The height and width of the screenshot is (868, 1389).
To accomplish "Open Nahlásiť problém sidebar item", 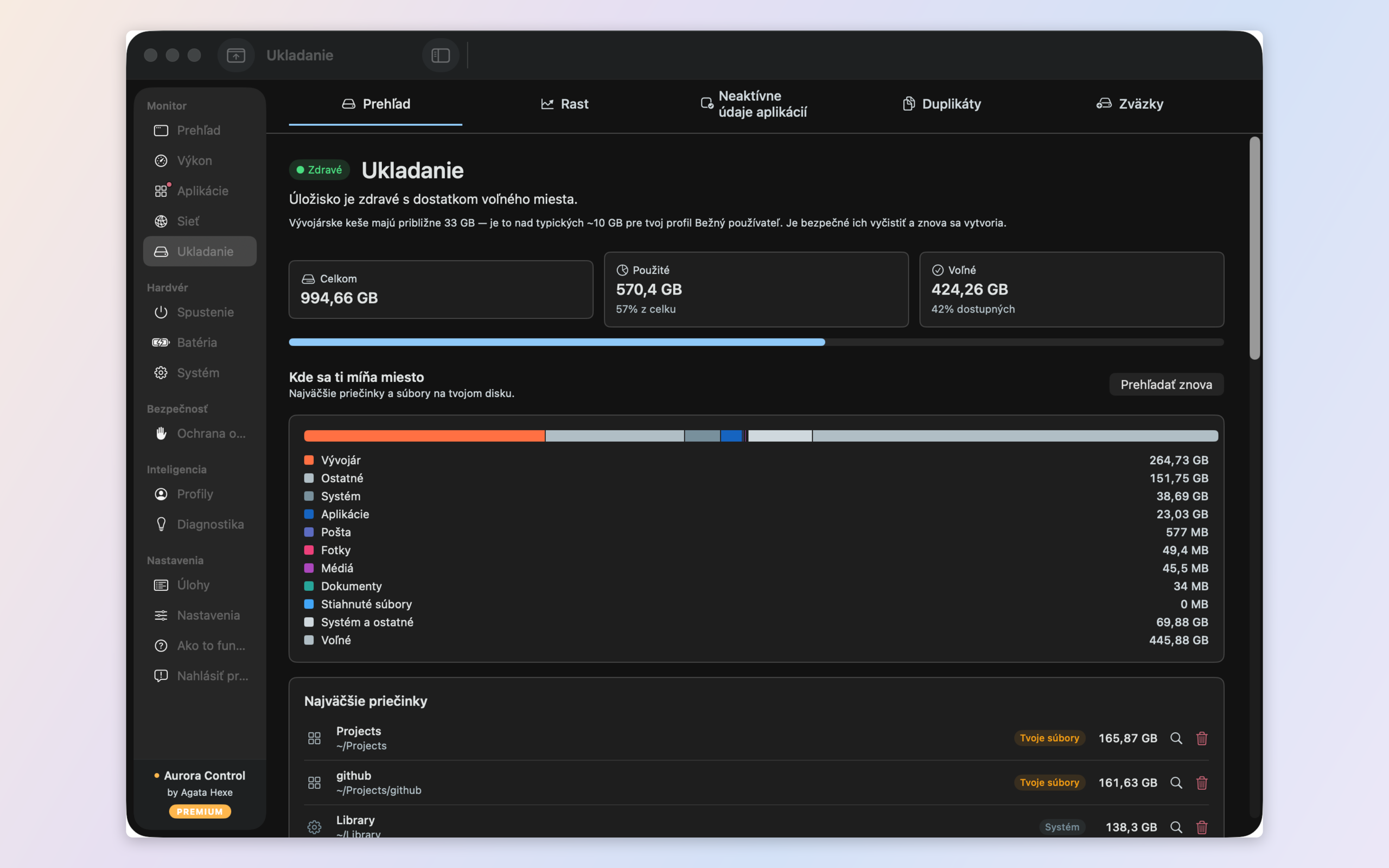I will coord(200,676).
